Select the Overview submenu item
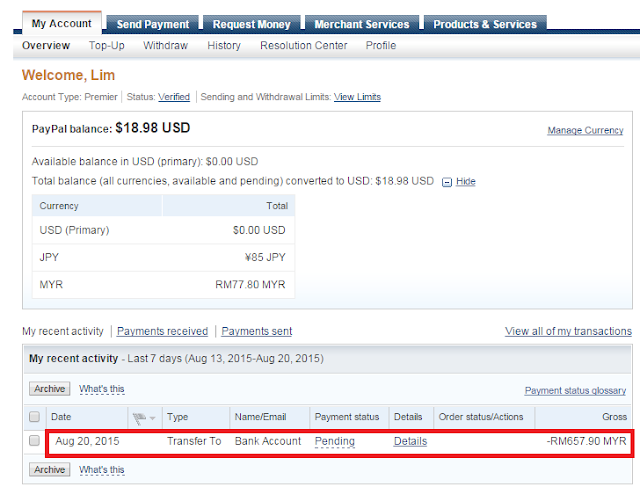This screenshot has height=487, width=640. pos(46,45)
